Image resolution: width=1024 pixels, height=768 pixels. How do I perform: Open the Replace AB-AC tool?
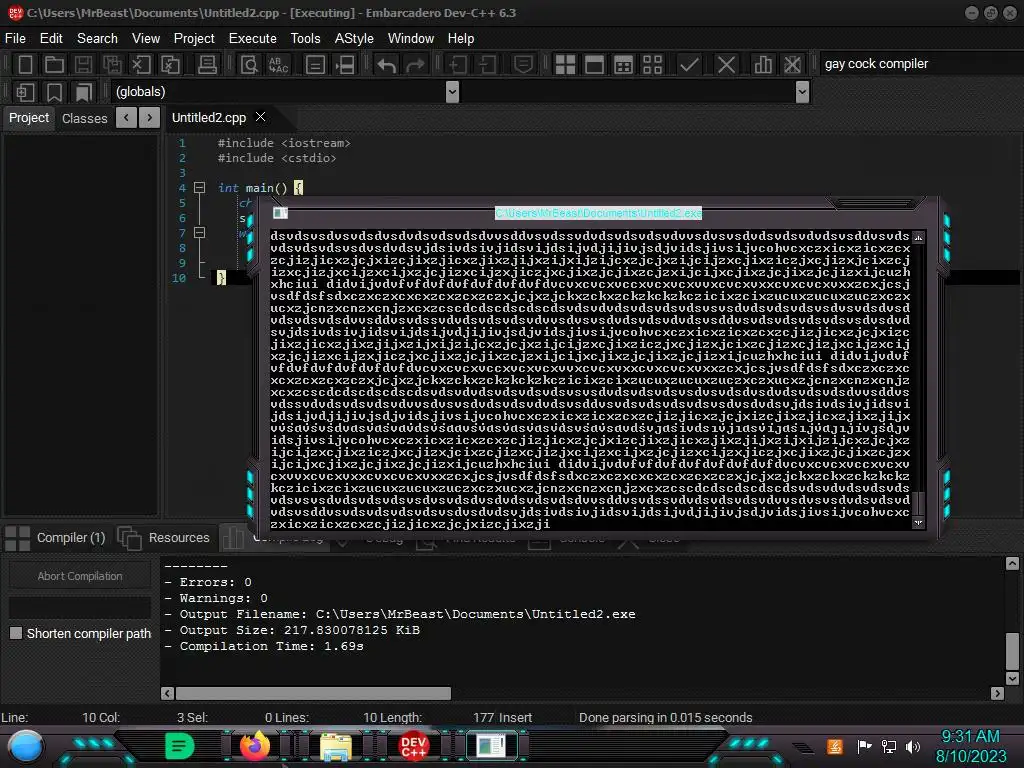tap(278, 65)
